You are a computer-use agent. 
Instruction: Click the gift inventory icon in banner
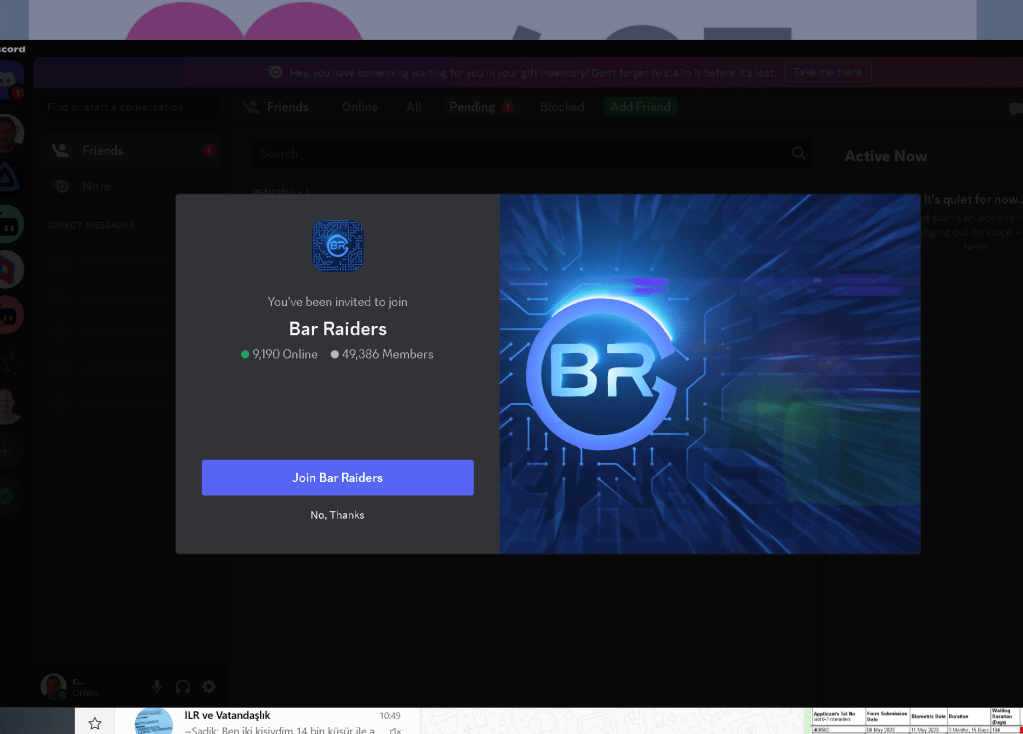275,72
